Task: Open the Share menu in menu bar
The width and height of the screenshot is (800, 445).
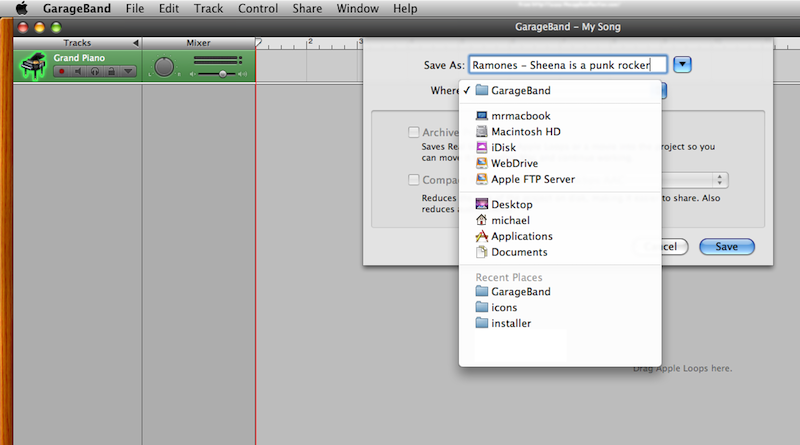Action: pos(307,8)
